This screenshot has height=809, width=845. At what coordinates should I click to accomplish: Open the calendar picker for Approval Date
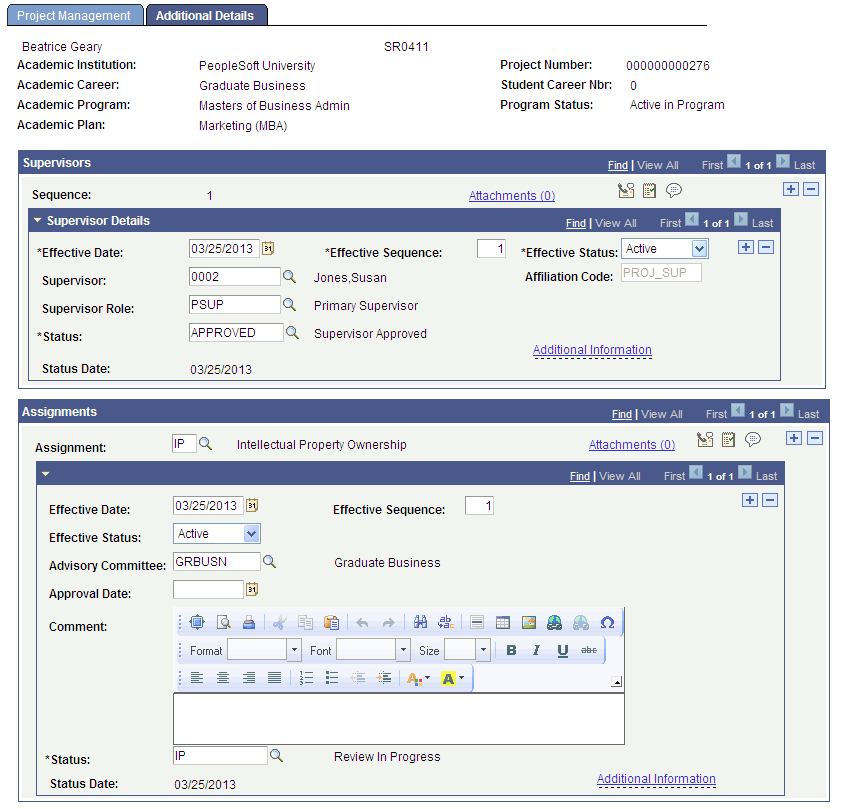click(x=251, y=589)
